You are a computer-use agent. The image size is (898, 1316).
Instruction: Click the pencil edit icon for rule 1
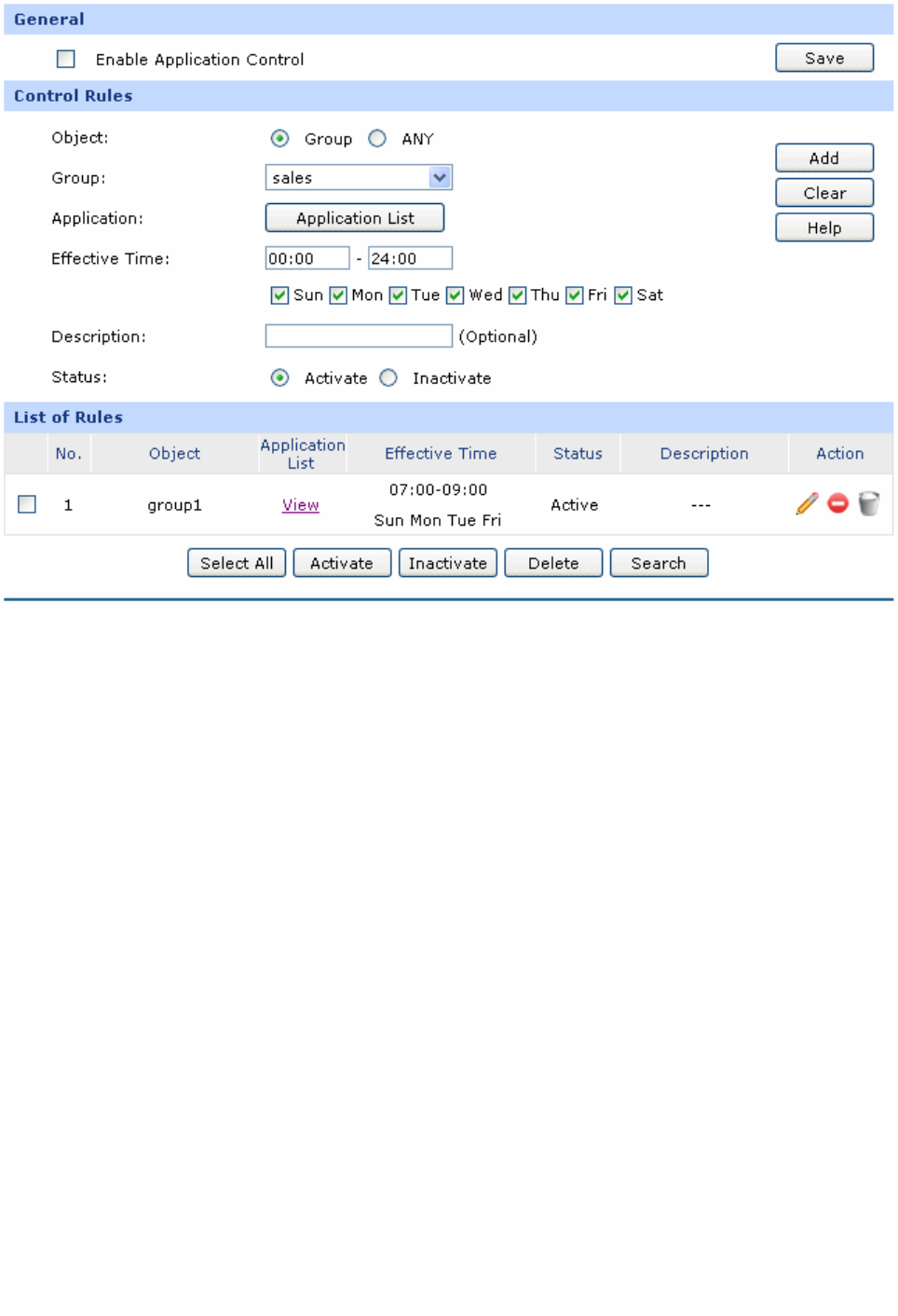(808, 504)
